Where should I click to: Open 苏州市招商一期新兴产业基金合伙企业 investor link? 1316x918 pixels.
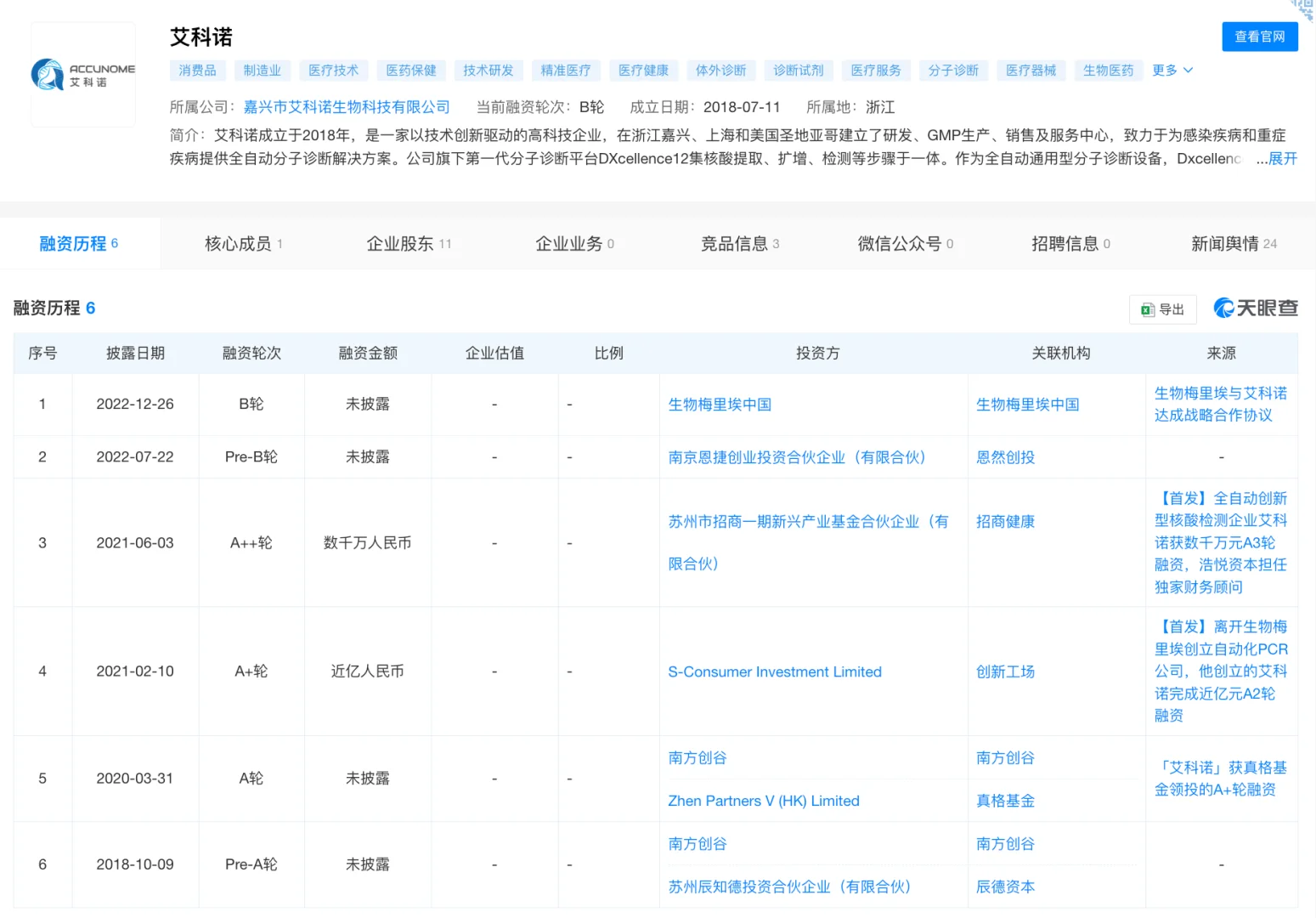808,542
